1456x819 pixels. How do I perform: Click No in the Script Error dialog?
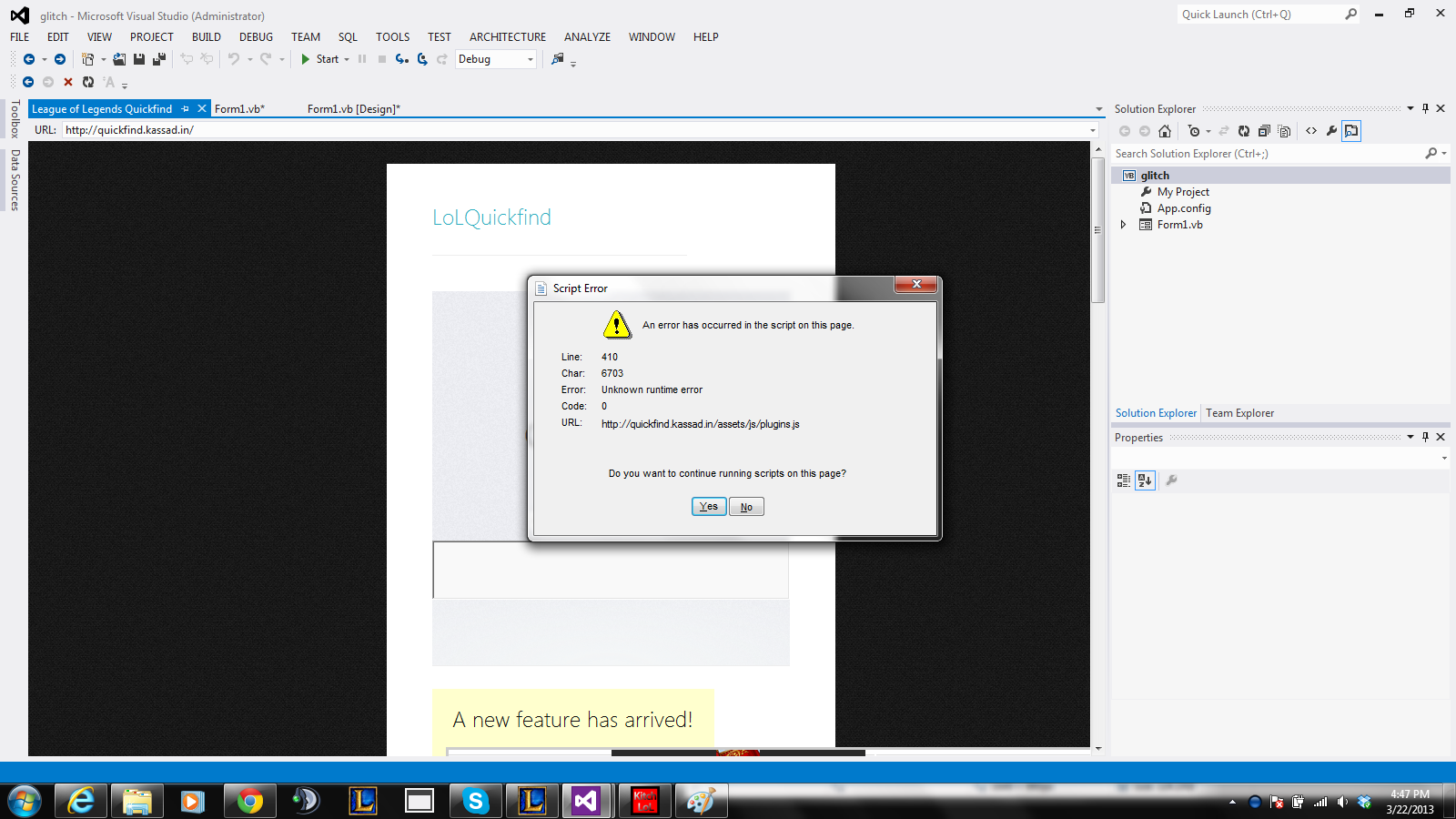(746, 507)
